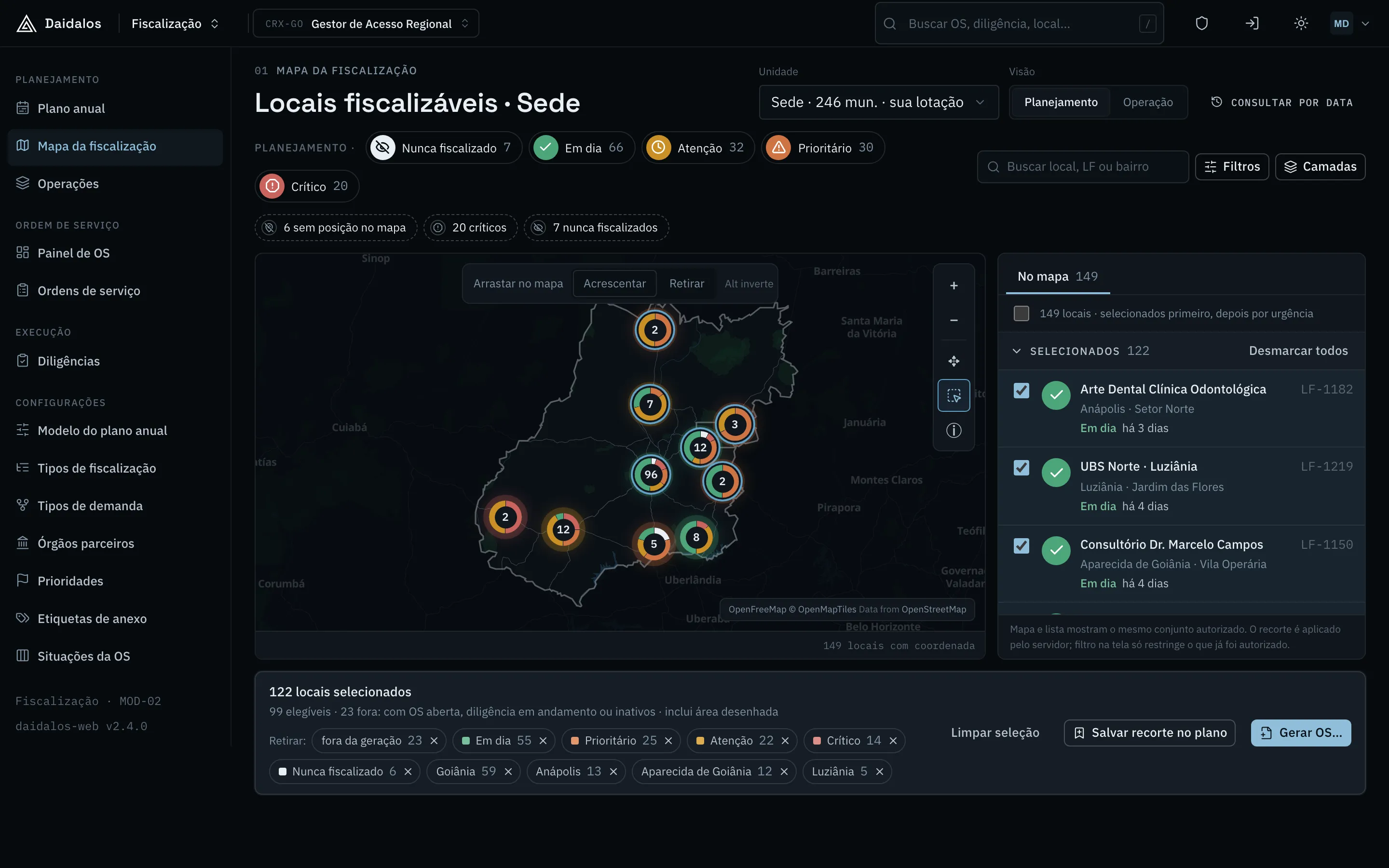Click the global 'Buscar OS, diligência' search box

point(1019,24)
